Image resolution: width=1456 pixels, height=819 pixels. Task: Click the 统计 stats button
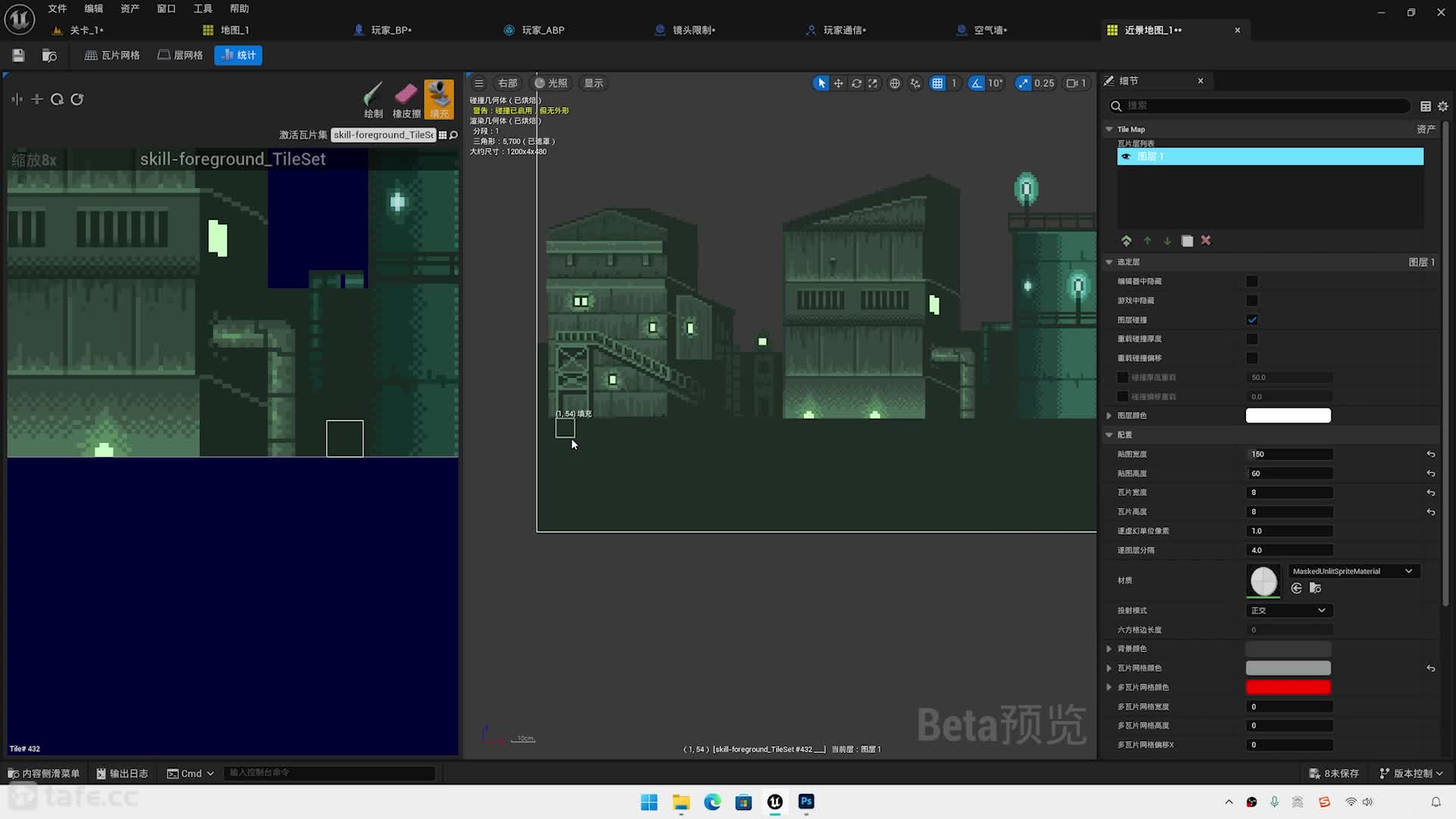238,55
